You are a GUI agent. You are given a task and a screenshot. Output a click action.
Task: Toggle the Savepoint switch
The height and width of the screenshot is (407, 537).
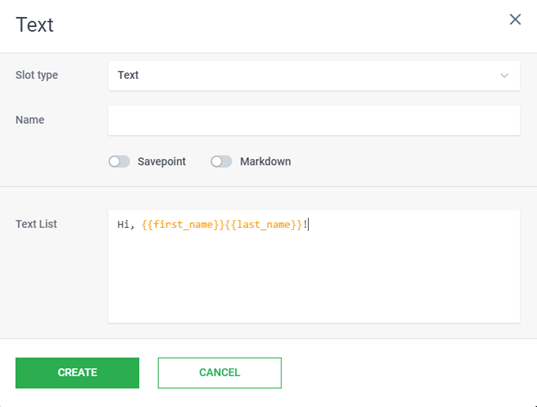pos(119,161)
